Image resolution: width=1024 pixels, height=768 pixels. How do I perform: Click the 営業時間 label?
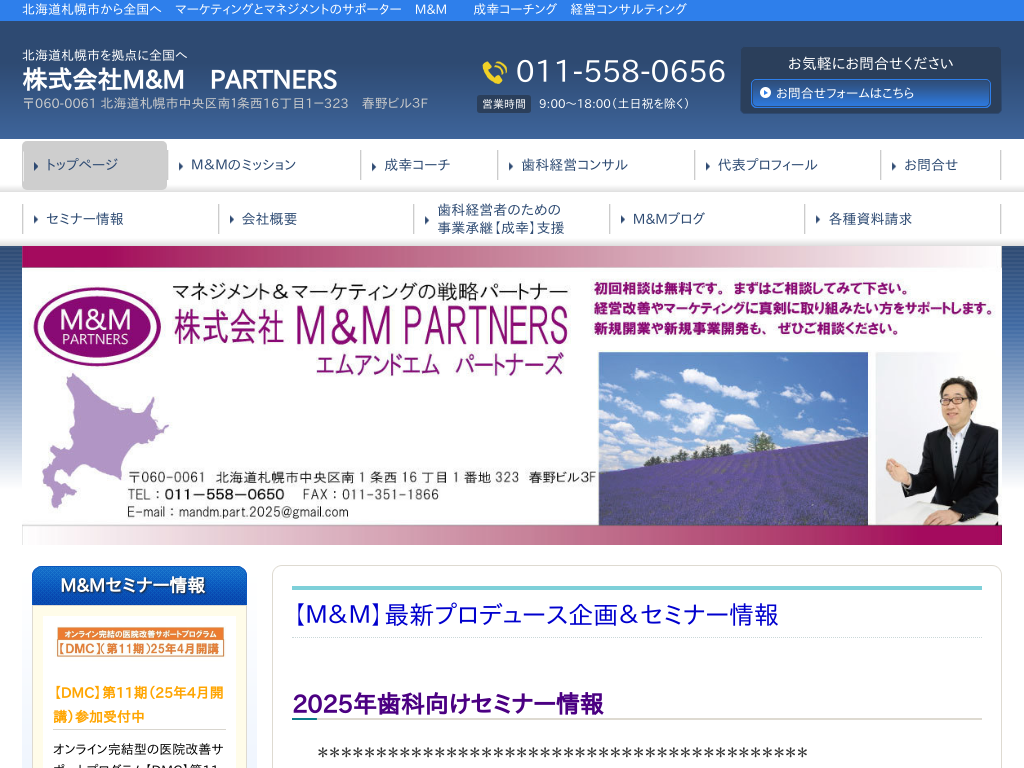(x=504, y=104)
